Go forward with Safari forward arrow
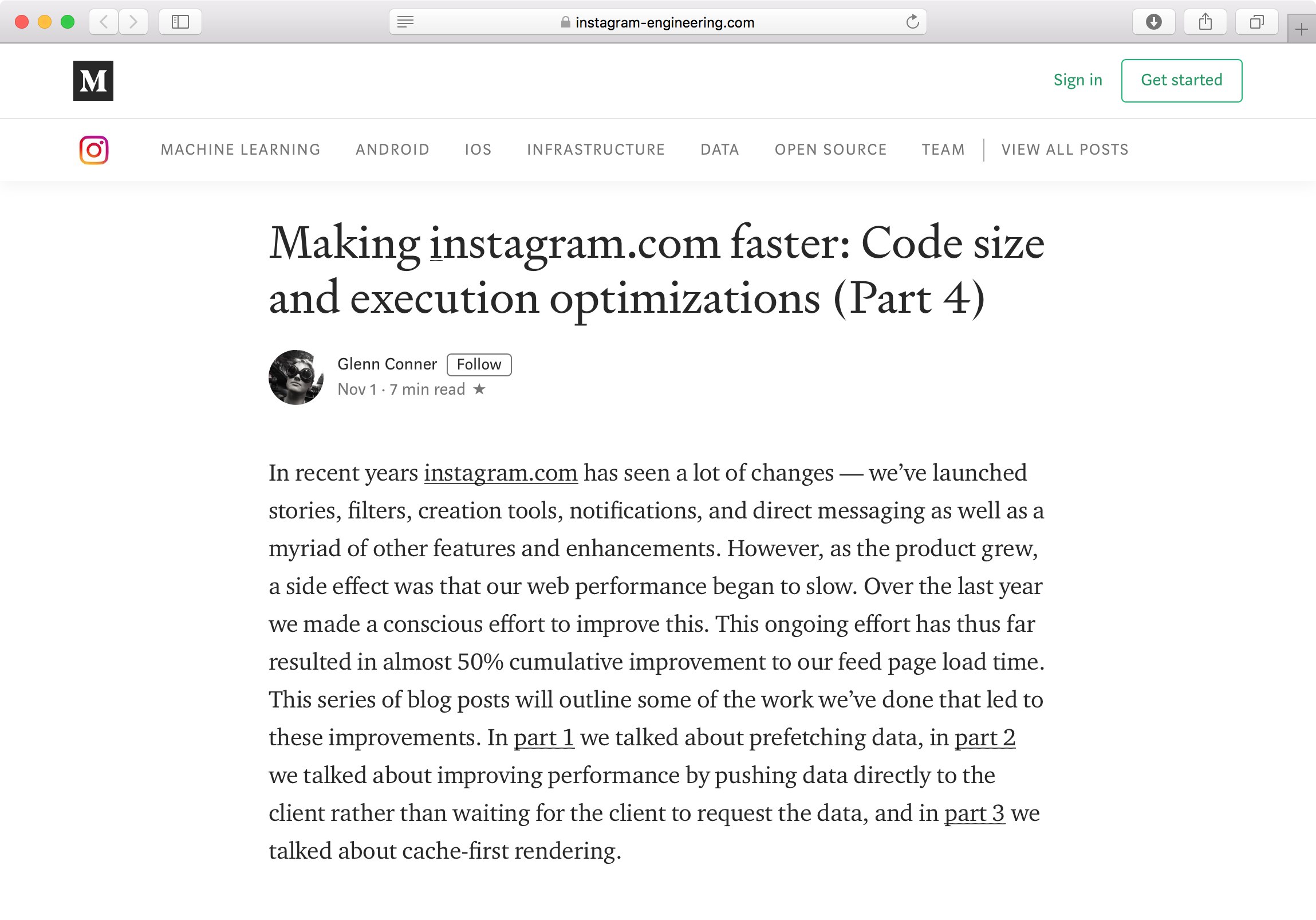Image resolution: width=1316 pixels, height=920 pixels. [x=133, y=22]
